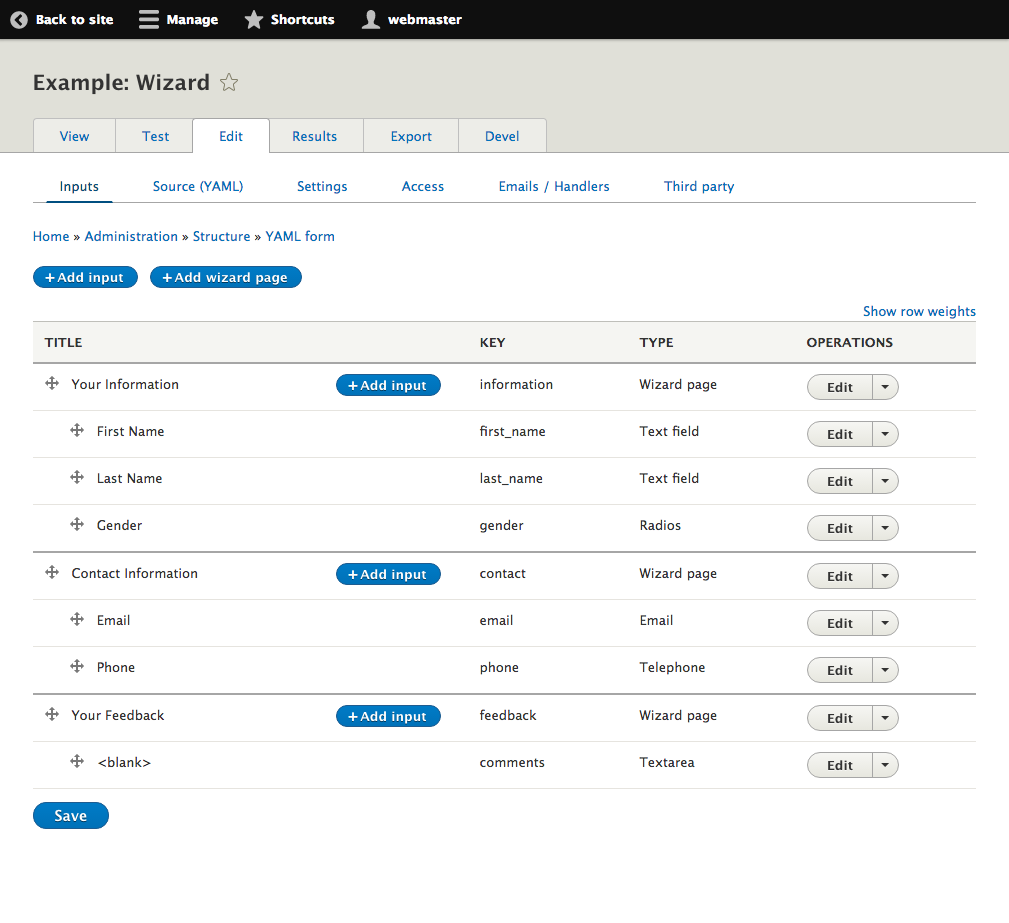Click the 'Telephone' type cell

672,667
